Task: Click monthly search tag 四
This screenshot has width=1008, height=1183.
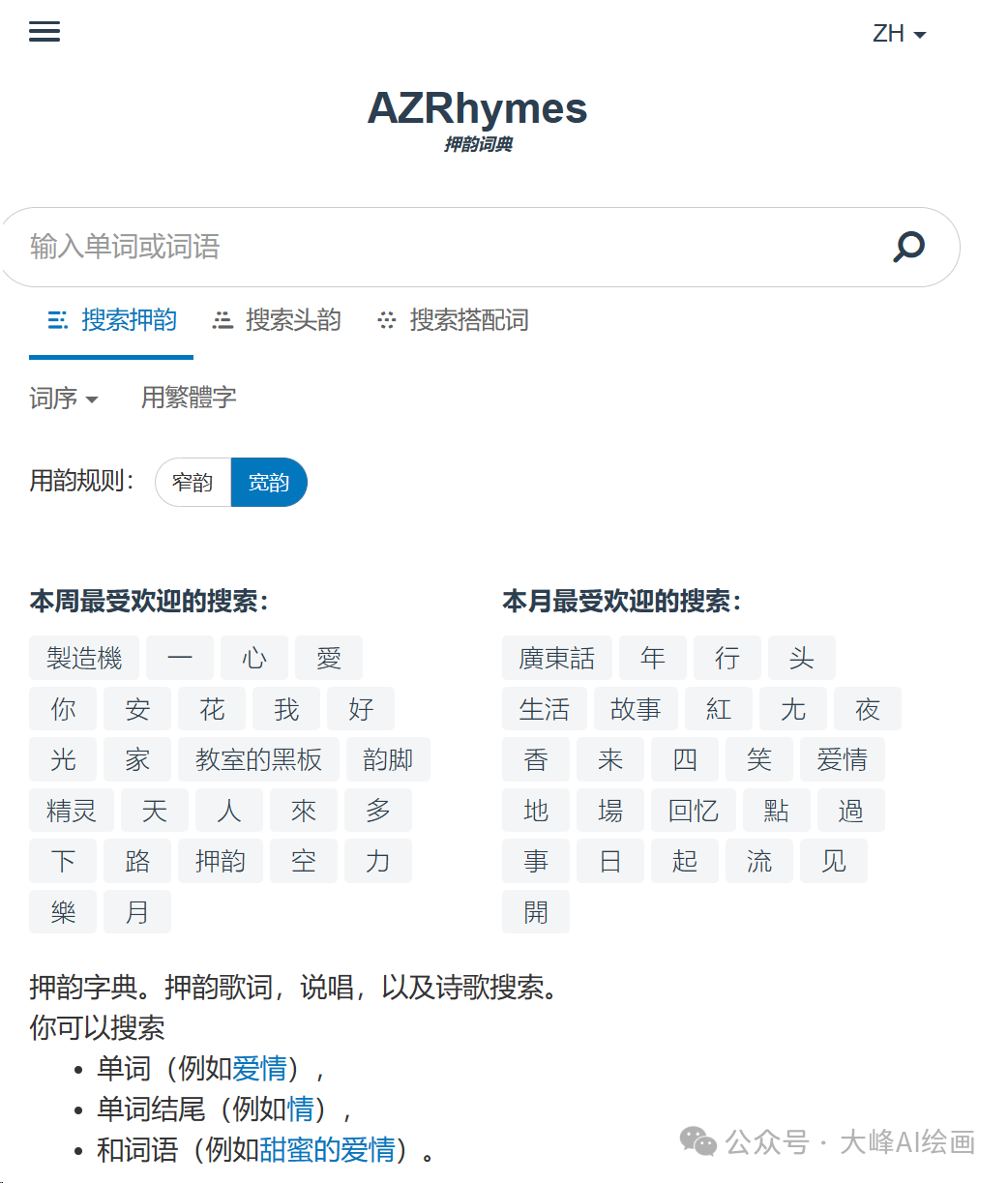Action: coord(685,759)
